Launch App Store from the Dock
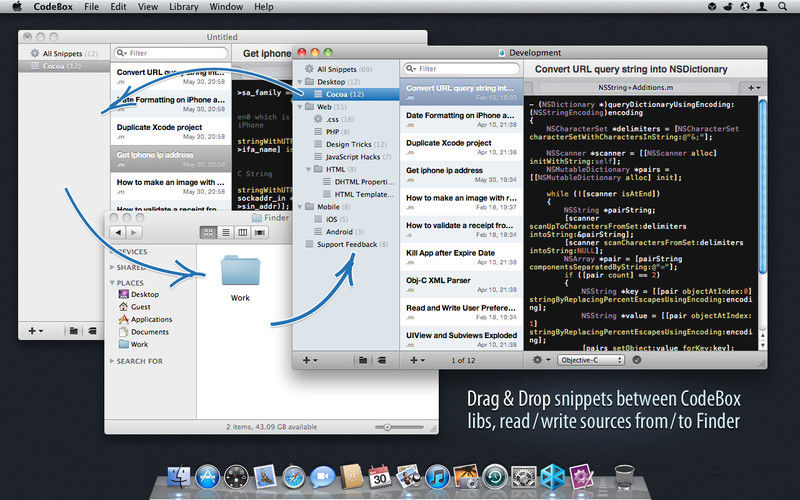This screenshot has width=800, height=500. coord(208,478)
